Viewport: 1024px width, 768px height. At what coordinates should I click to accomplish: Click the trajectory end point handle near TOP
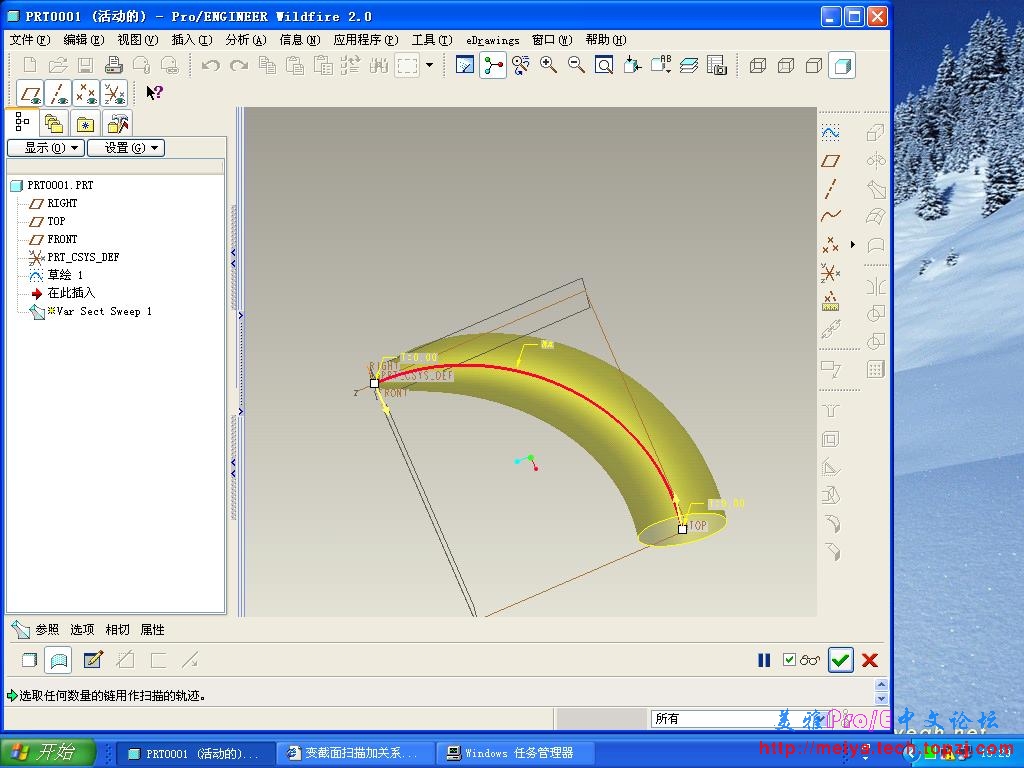point(682,529)
